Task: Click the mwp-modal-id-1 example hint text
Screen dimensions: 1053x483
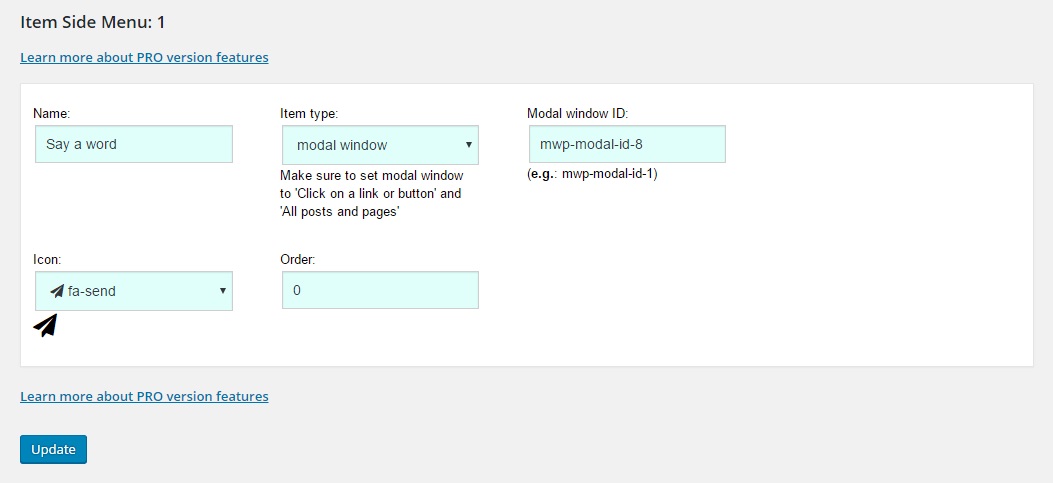Action: click(x=592, y=173)
